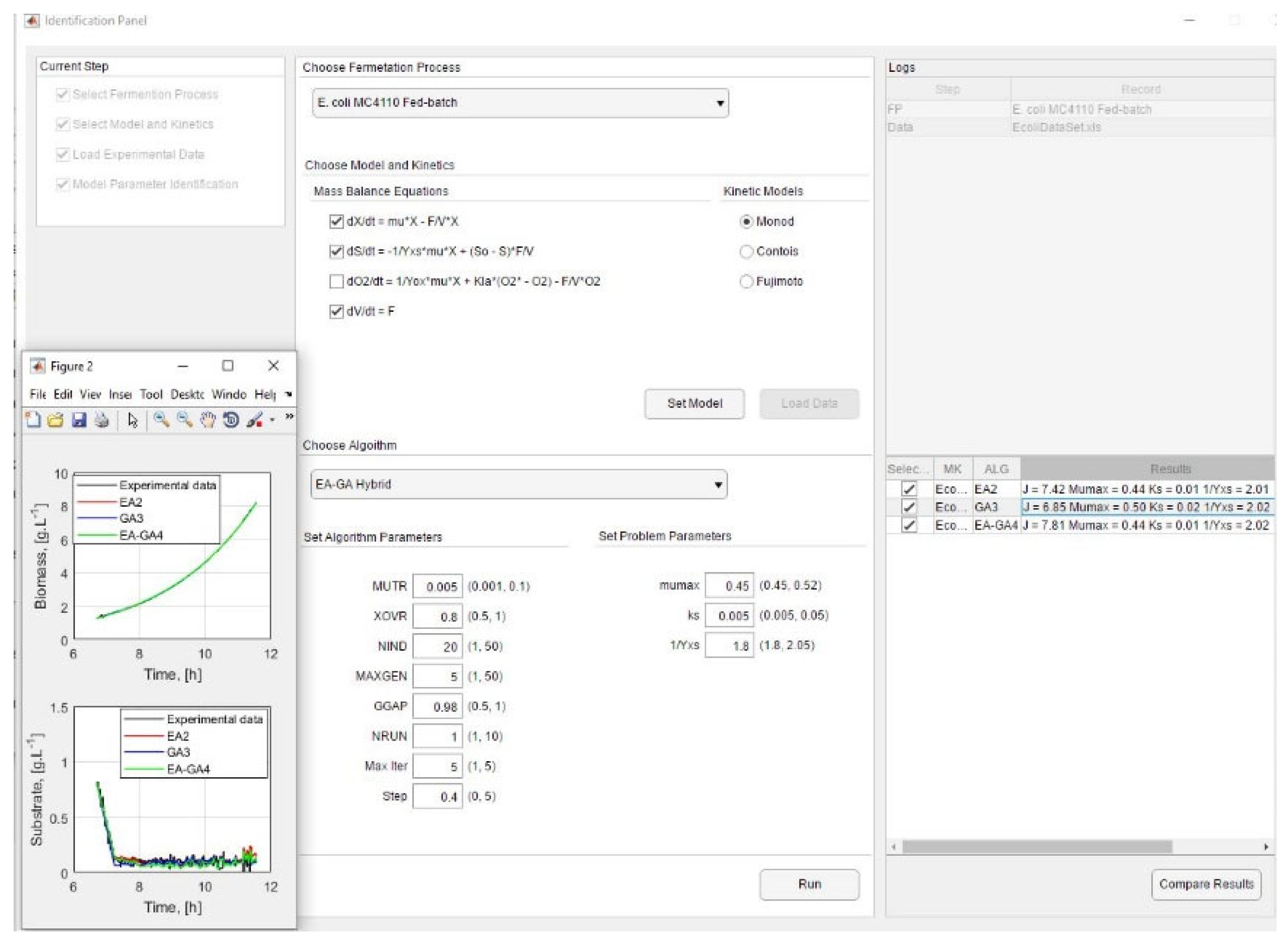Activate the Pan hand tool
Viewport: 1288px width, 940px height.
coord(208,420)
